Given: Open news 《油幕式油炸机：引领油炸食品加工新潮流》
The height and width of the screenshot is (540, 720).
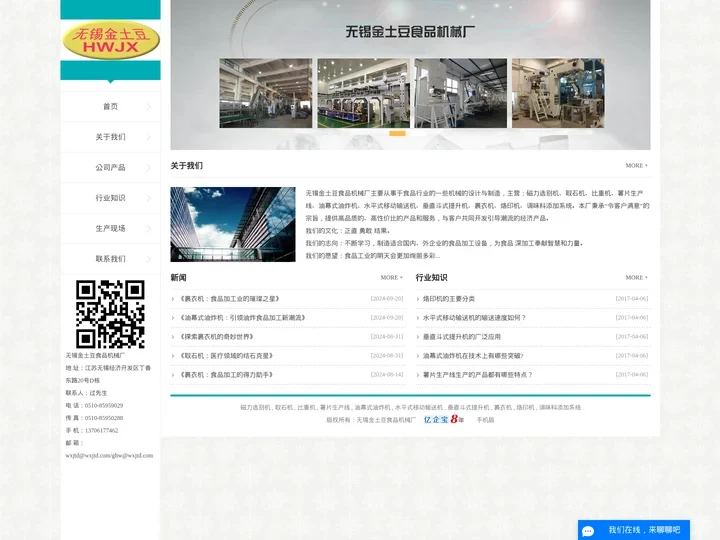Looking at the screenshot, I should point(242,318).
